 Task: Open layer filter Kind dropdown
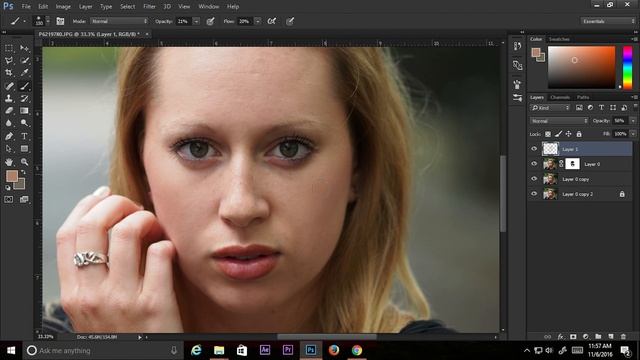(550, 108)
